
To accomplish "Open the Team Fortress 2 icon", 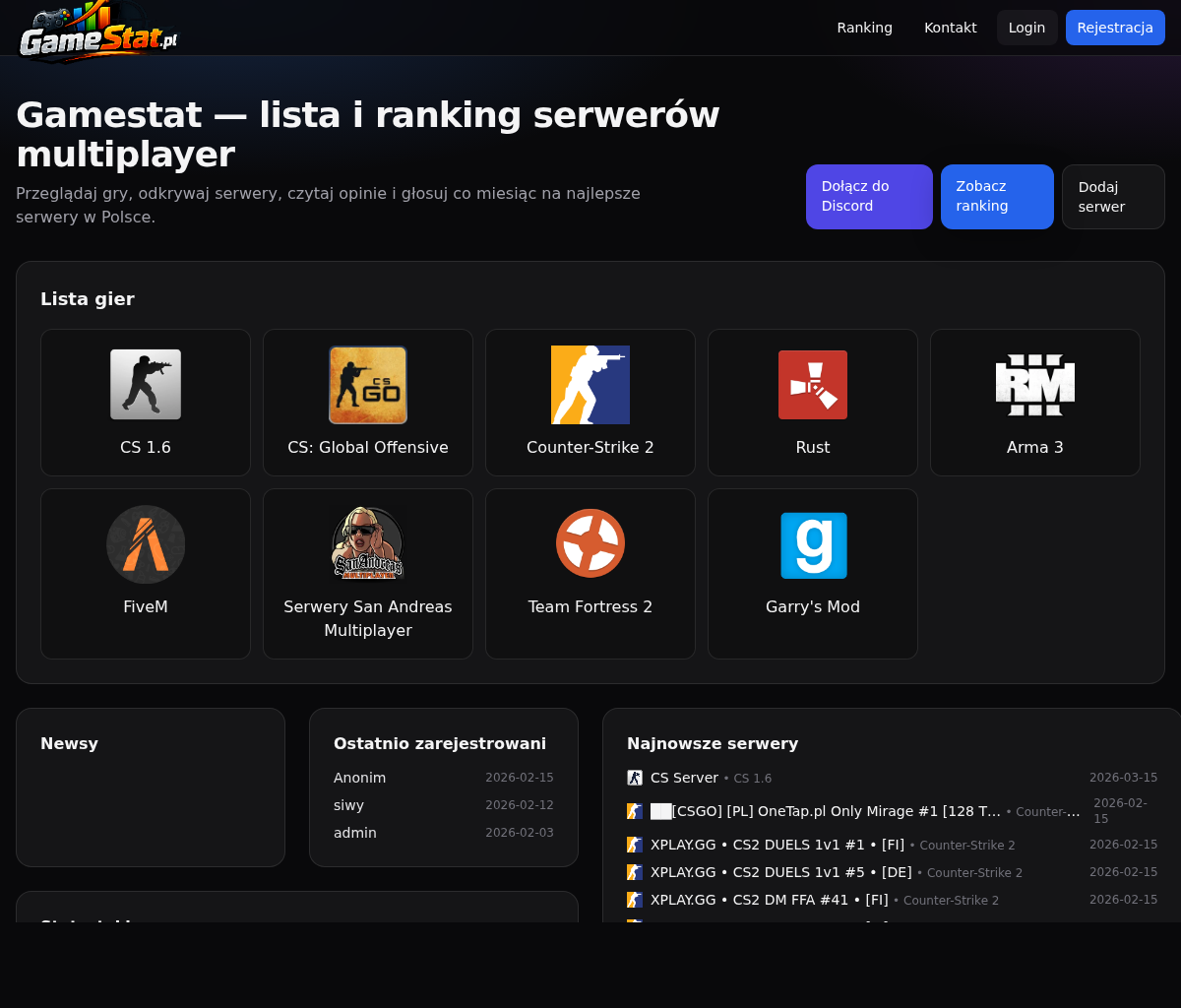I will (590, 543).
